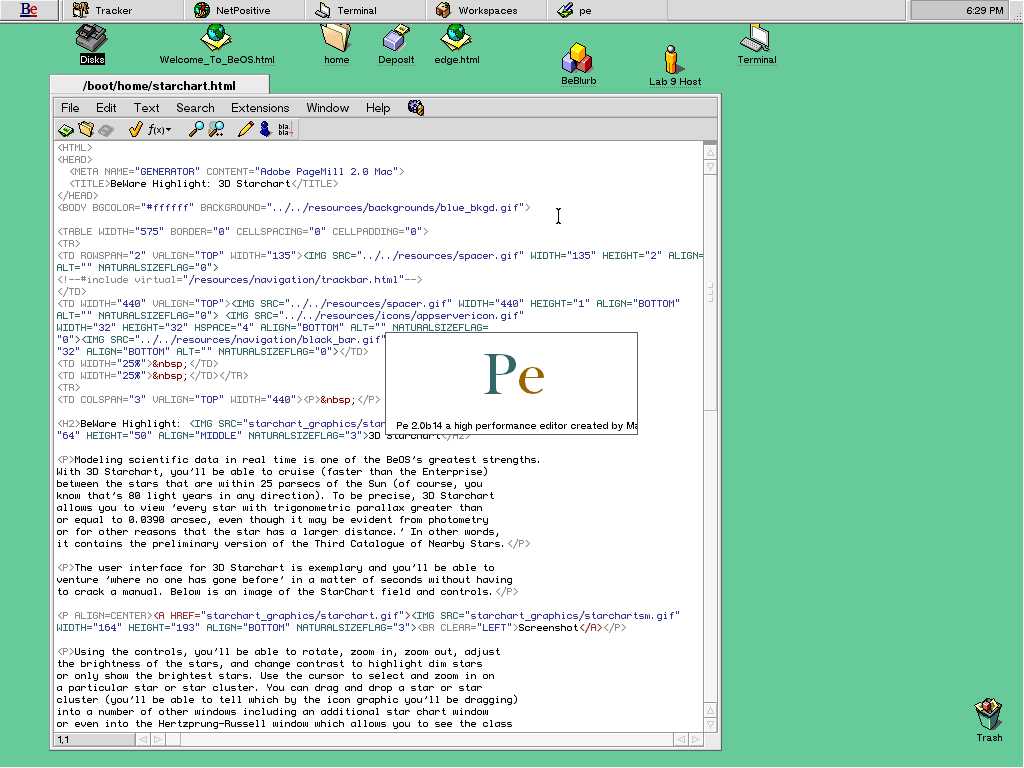Open the Text menu
Screen dimensions: 1024x768
pos(146,108)
